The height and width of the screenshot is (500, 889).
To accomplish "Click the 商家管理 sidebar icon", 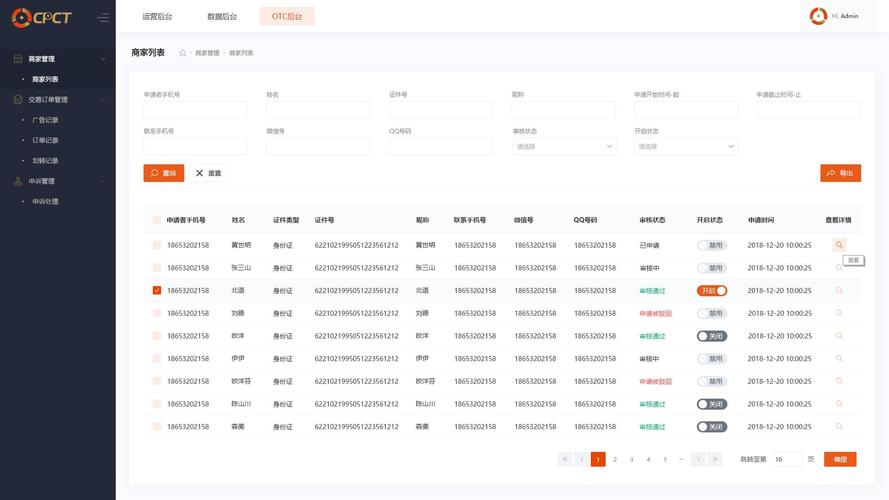I will click(x=18, y=59).
